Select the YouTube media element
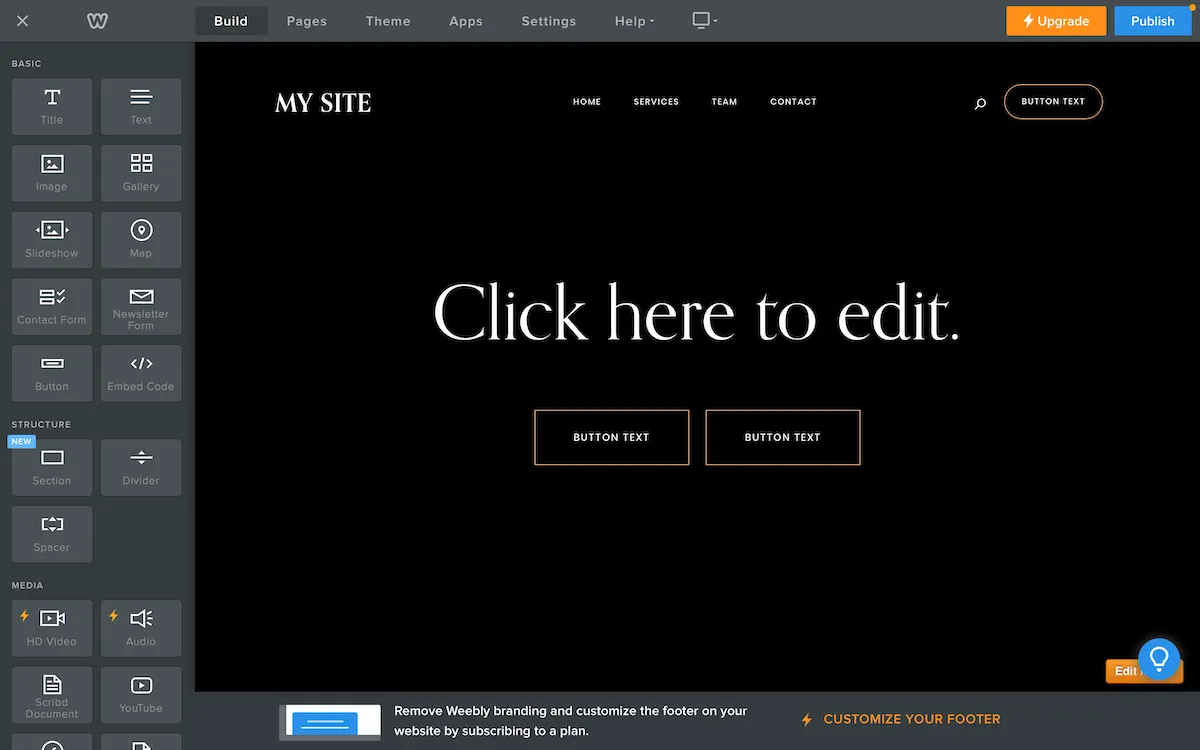 pos(141,695)
